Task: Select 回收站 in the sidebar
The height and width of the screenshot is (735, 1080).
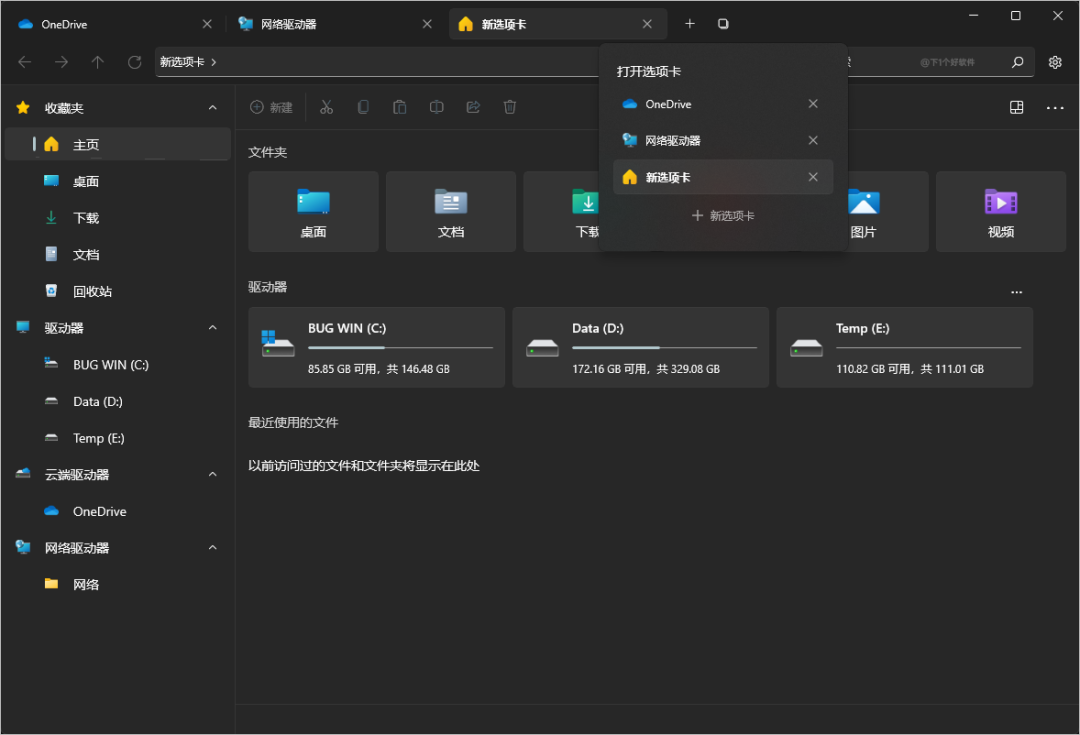Action: 92,291
